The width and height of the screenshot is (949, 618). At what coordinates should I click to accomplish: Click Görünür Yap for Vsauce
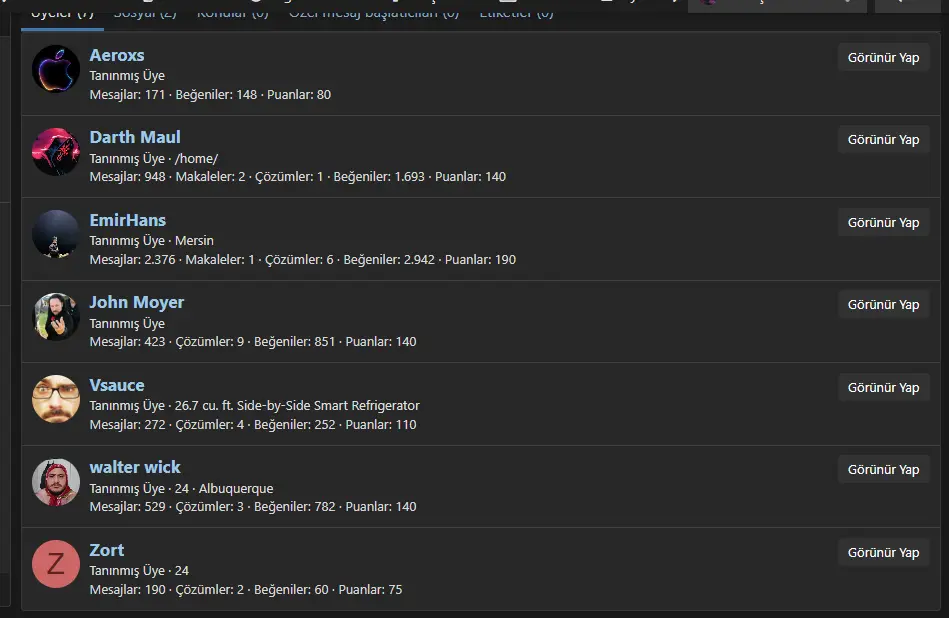coord(883,387)
